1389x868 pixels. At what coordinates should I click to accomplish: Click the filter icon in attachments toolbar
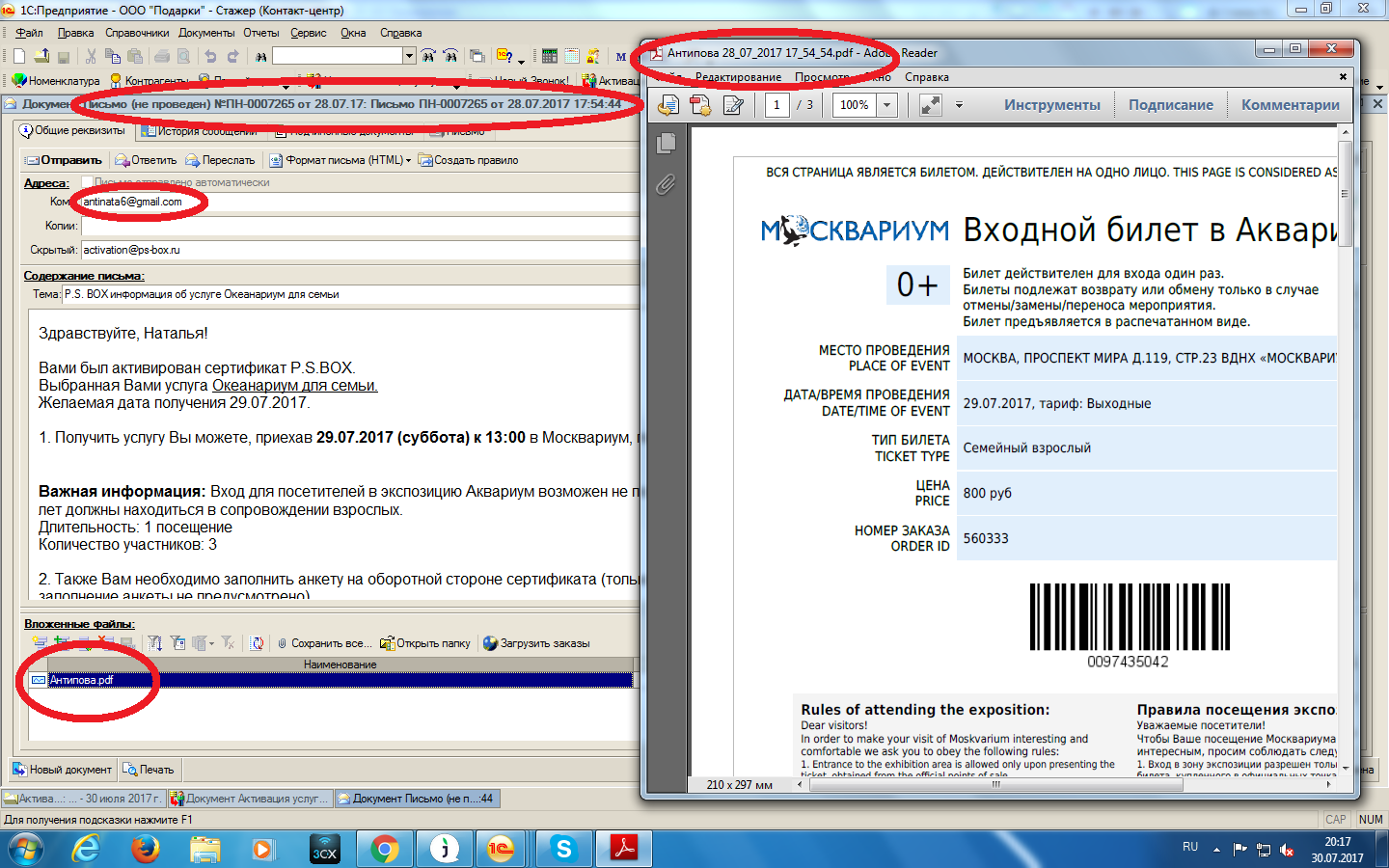tap(154, 642)
